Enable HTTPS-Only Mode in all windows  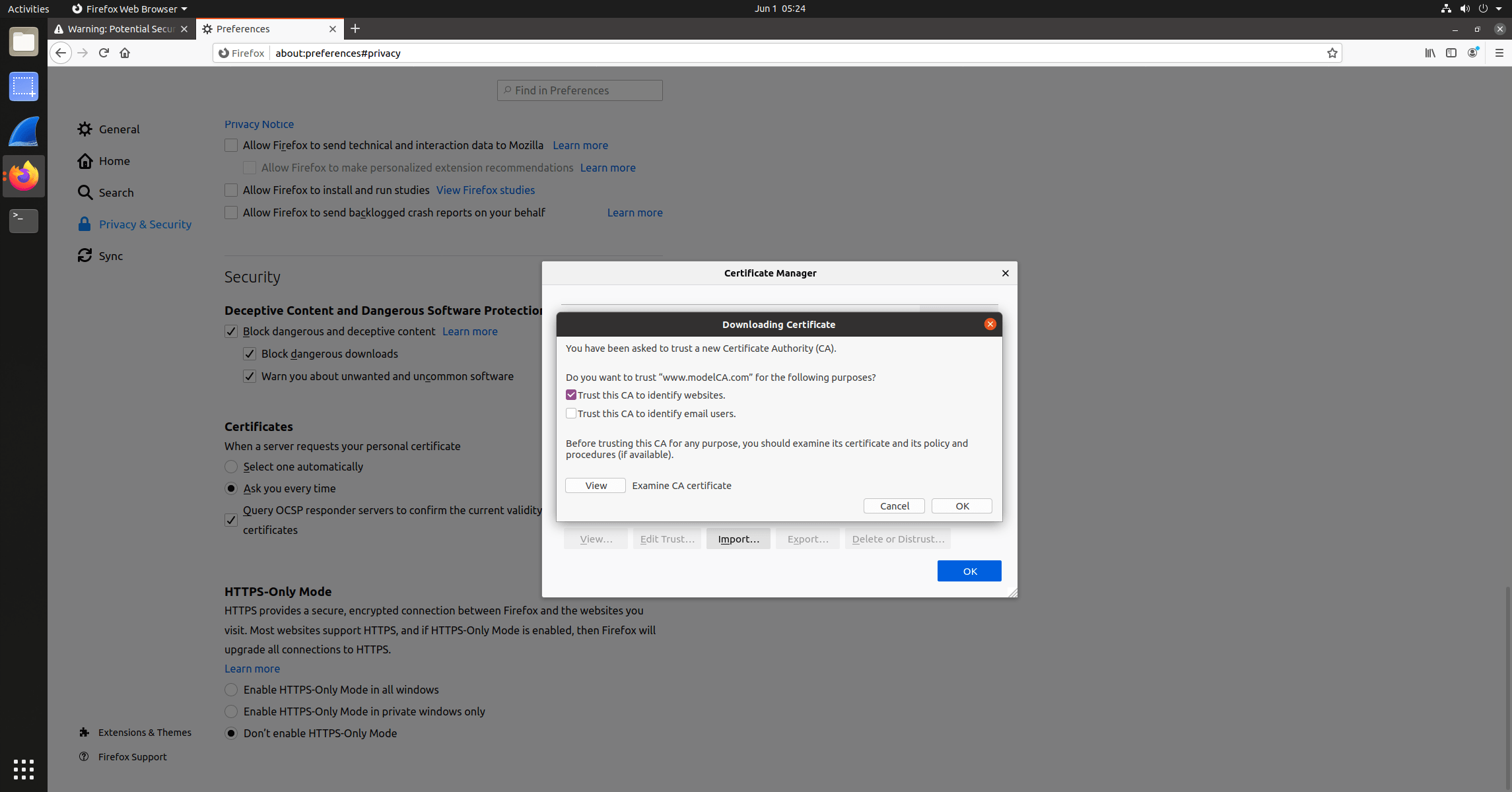pyautogui.click(x=231, y=690)
